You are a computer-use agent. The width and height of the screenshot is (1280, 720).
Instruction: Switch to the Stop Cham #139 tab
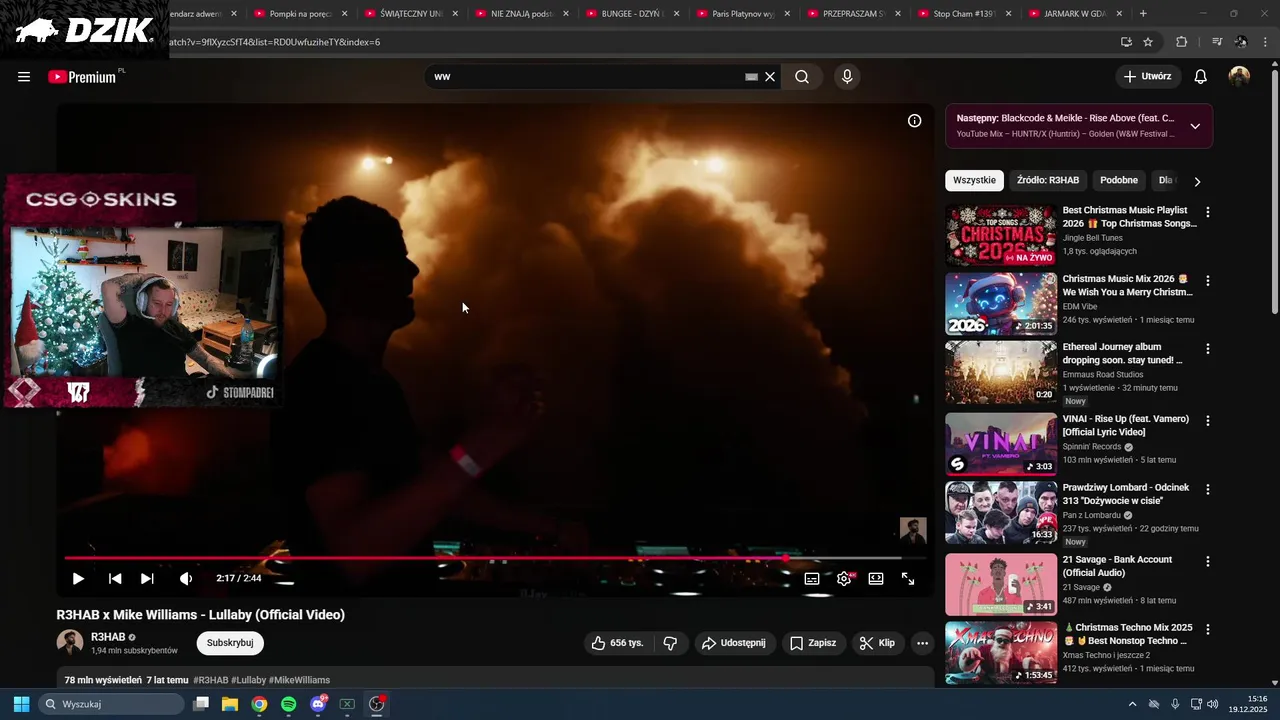point(965,14)
